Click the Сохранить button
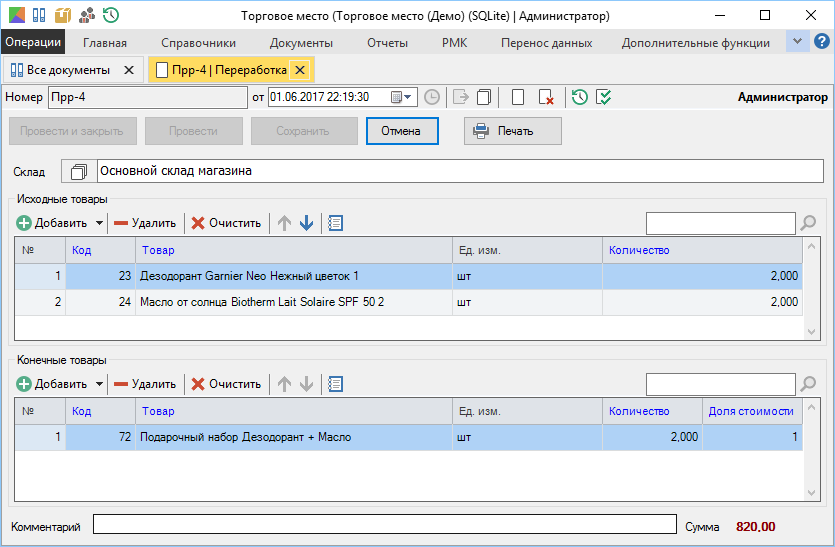 (x=304, y=131)
